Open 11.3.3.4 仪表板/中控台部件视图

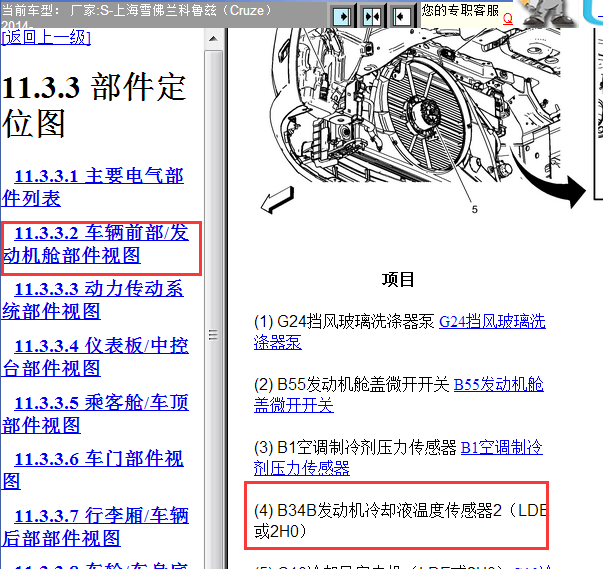click(95, 357)
